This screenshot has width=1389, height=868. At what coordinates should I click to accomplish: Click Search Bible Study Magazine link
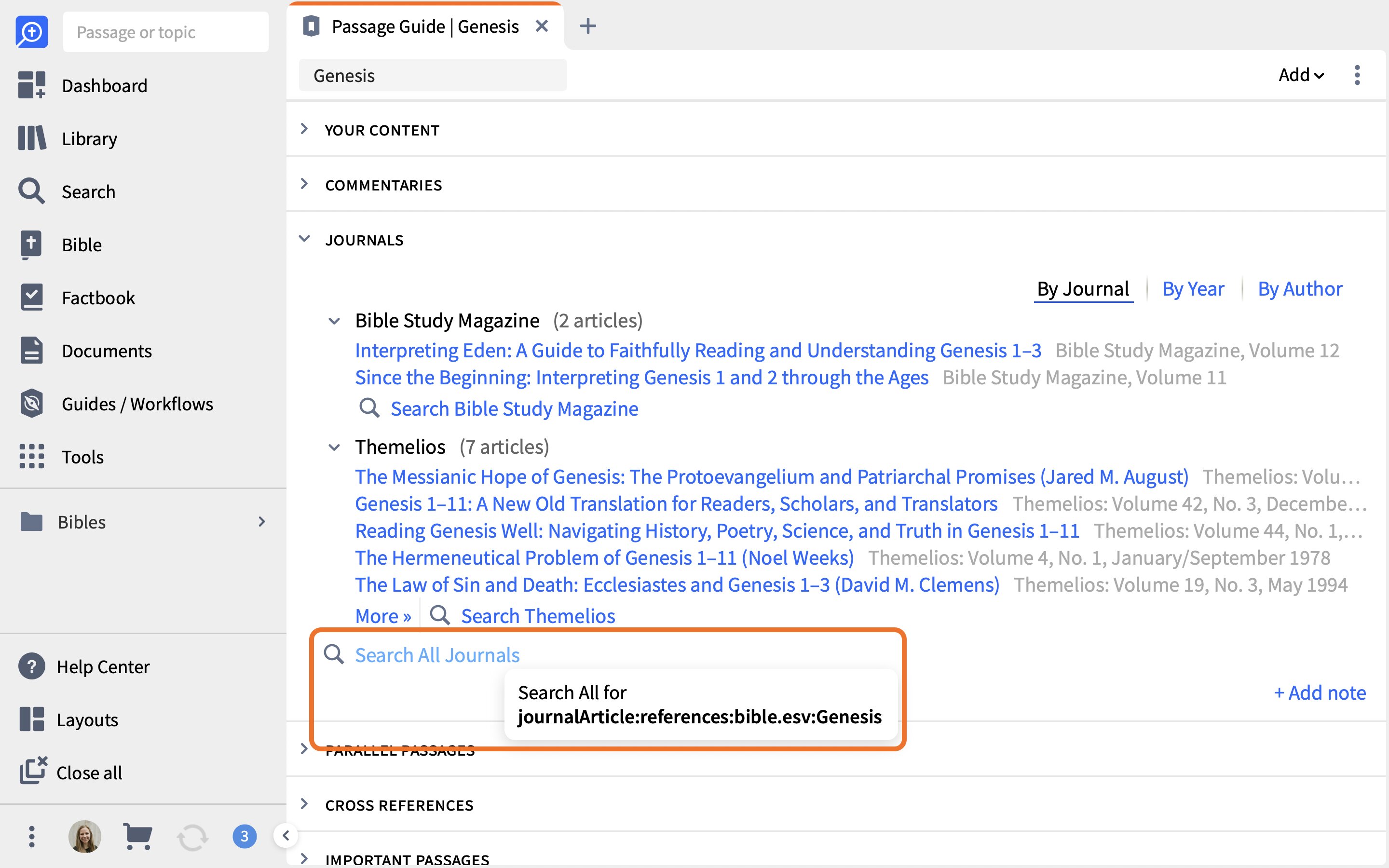pos(514,409)
